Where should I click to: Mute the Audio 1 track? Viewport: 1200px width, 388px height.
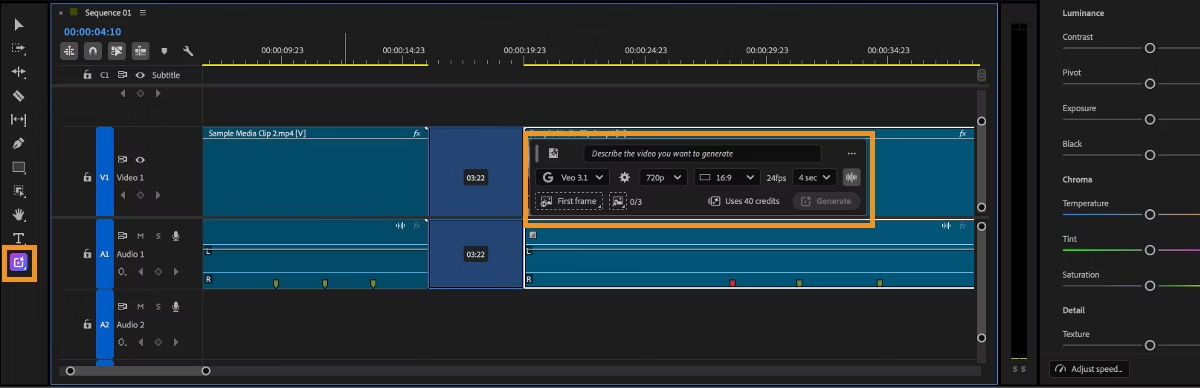tap(141, 236)
